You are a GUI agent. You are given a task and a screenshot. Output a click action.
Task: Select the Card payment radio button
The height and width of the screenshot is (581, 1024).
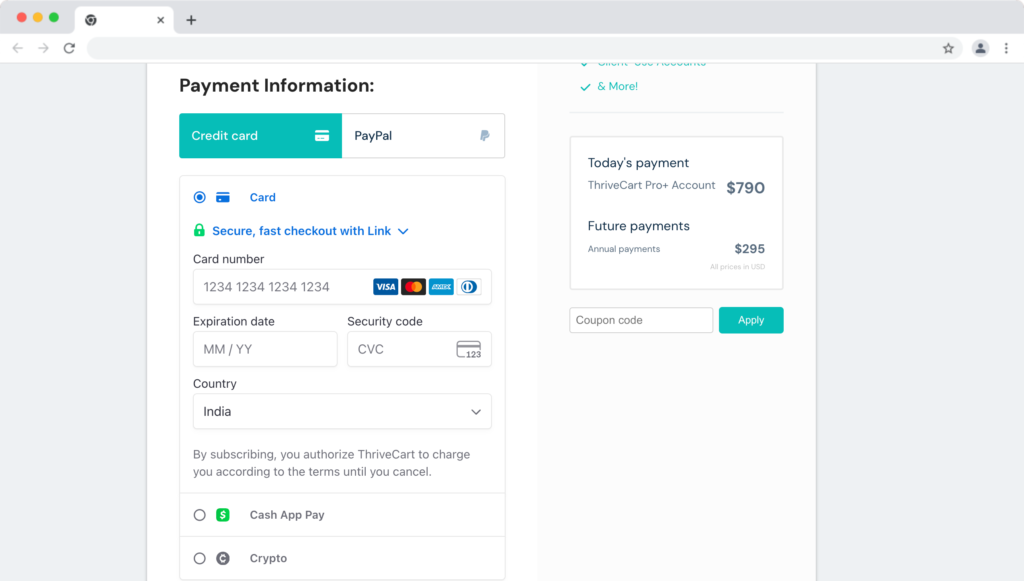[199, 197]
